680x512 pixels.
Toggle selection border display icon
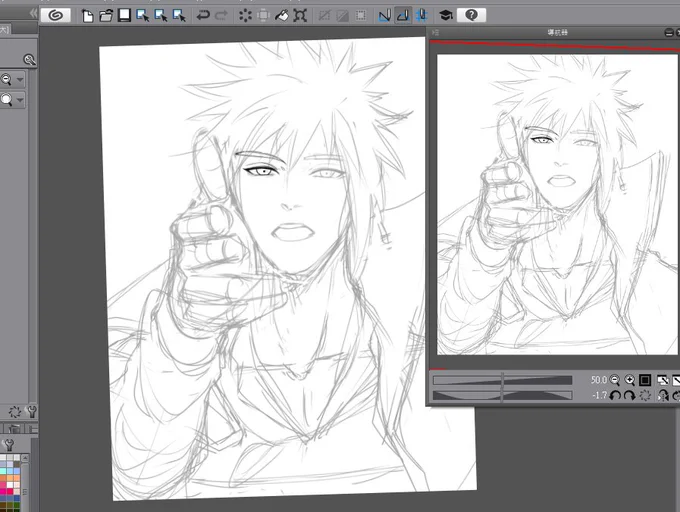point(360,16)
